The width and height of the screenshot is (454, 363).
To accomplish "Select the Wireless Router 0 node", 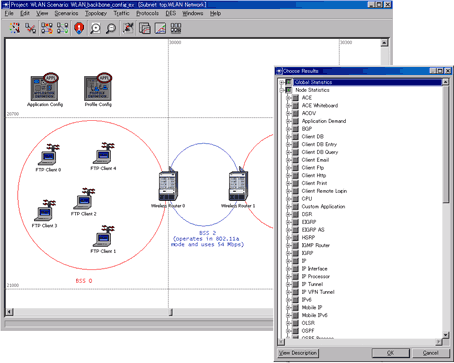I will coord(168,185).
